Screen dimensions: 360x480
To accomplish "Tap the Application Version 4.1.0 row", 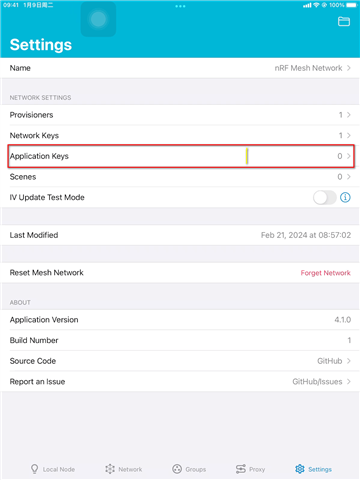I will pyautogui.click(x=180, y=320).
